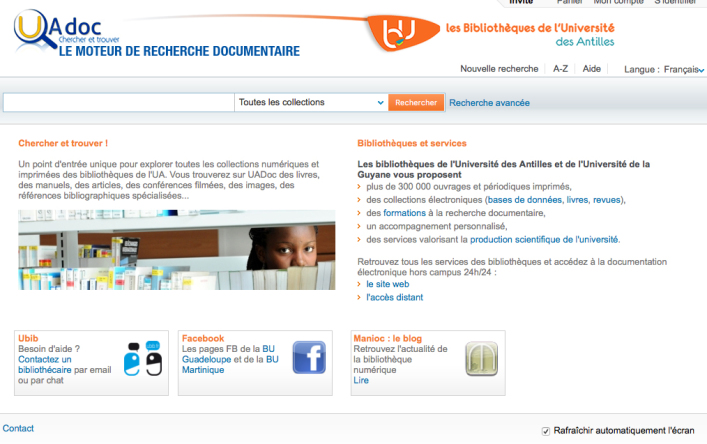Click the Rechercher button
This screenshot has height=444, width=707.
pyautogui.click(x=416, y=102)
